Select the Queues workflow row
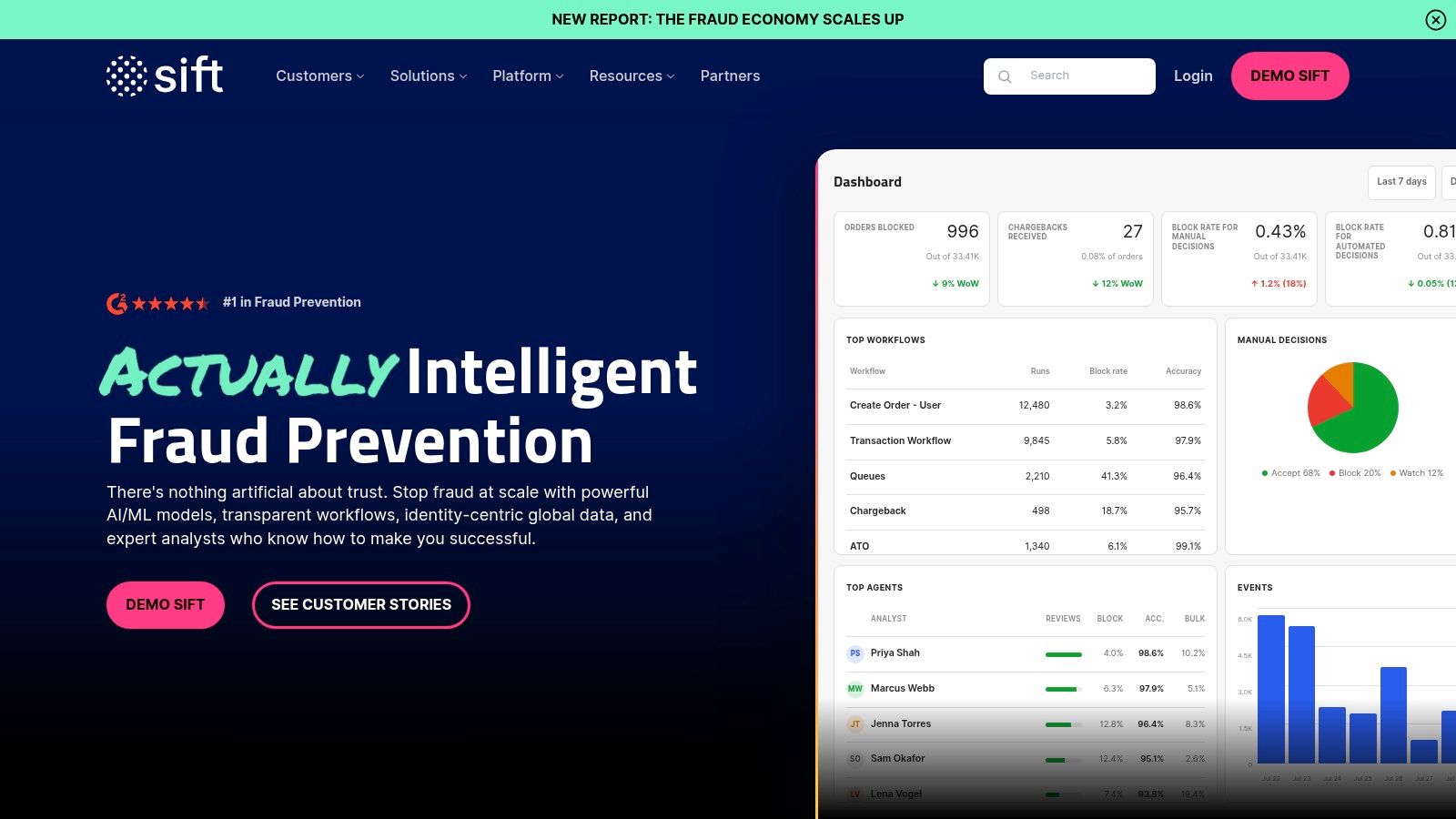The image size is (1456, 819). point(1026,477)
